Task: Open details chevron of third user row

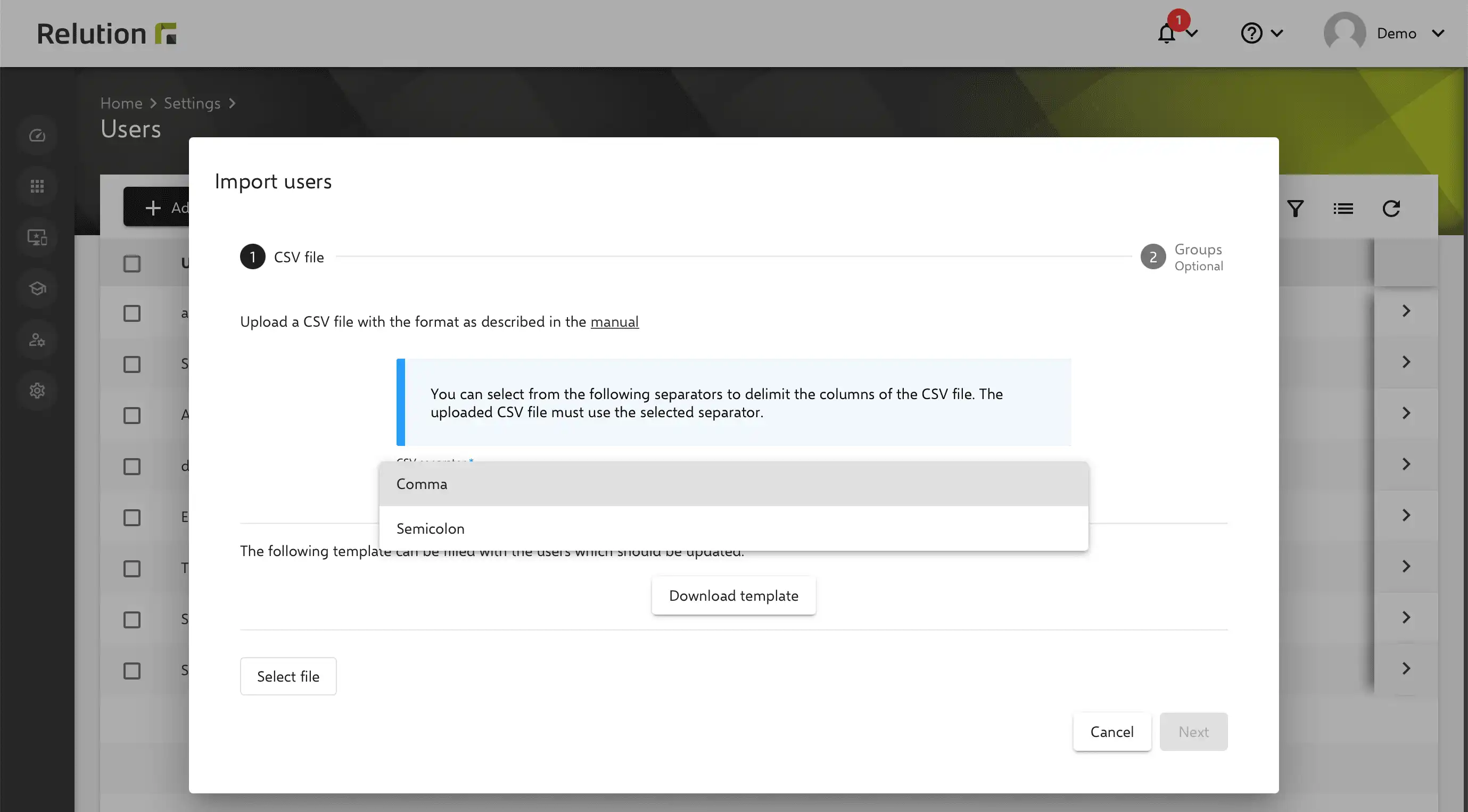Action: click(1406, 413)
